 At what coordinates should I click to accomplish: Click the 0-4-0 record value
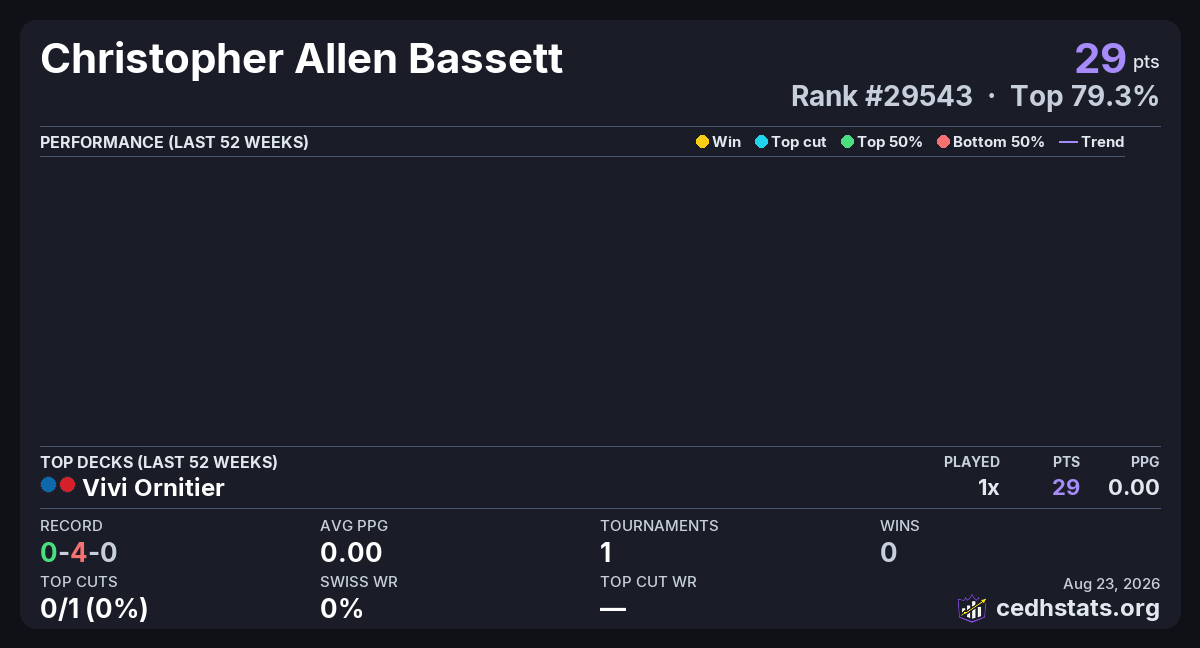point(79,552)
